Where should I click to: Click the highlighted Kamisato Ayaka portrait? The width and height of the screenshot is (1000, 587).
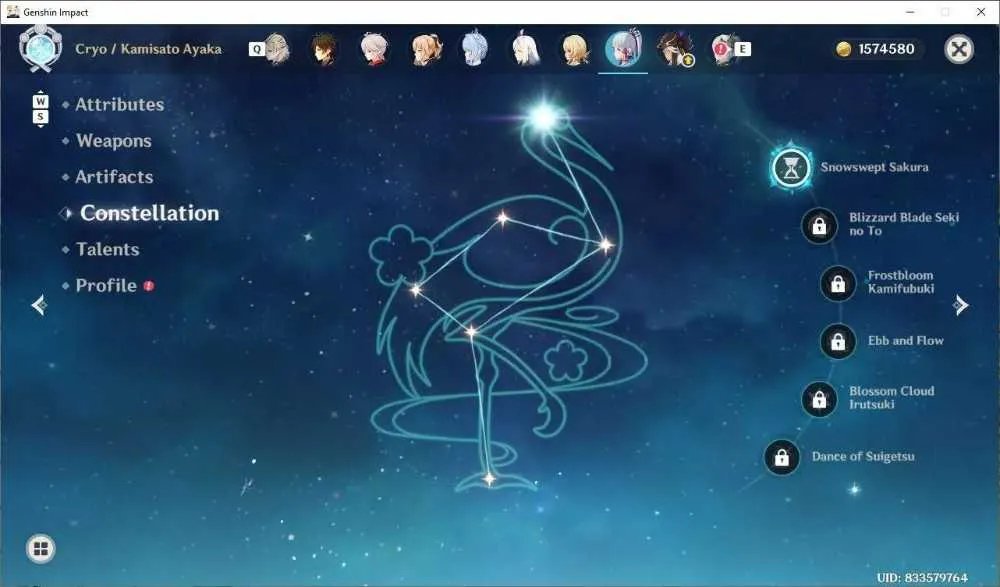point(623,48)
